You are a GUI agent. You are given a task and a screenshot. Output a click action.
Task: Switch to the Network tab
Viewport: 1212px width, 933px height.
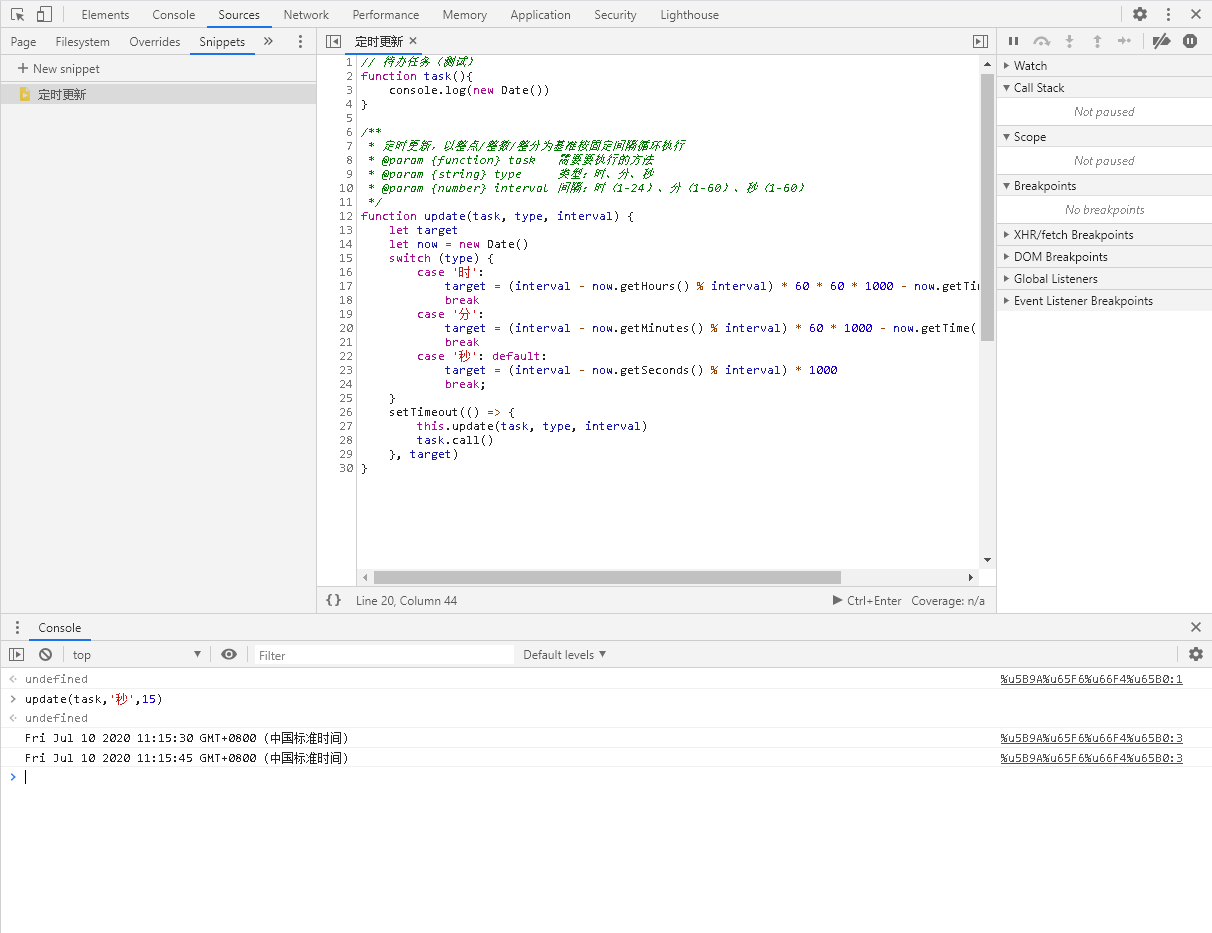pyautogui.click(x=305, y=14)
